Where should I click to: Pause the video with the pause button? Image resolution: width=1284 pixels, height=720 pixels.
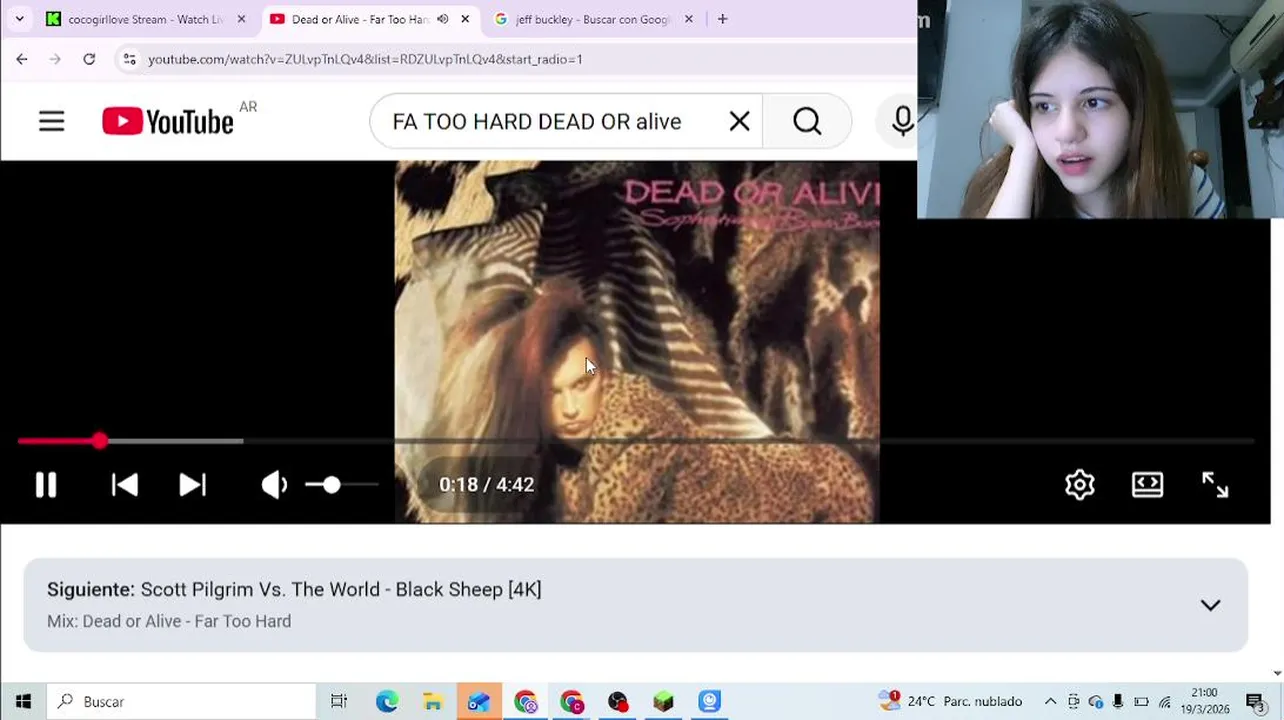click(x=46, y=485)
